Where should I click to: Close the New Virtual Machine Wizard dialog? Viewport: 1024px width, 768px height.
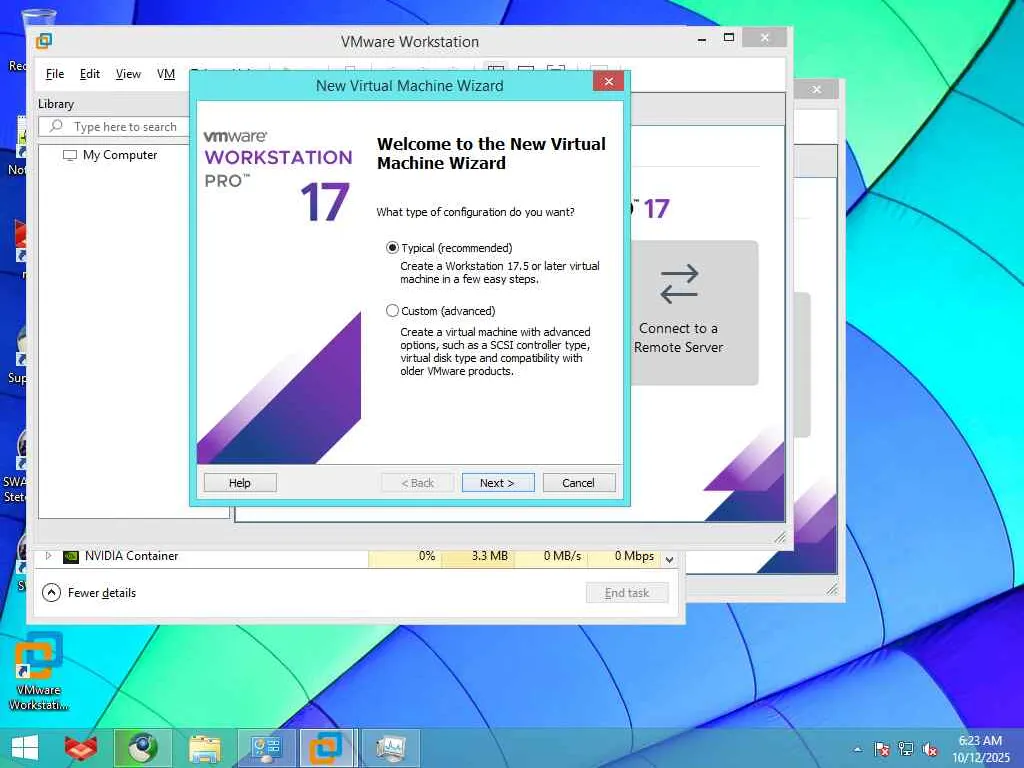coord(608,81)
